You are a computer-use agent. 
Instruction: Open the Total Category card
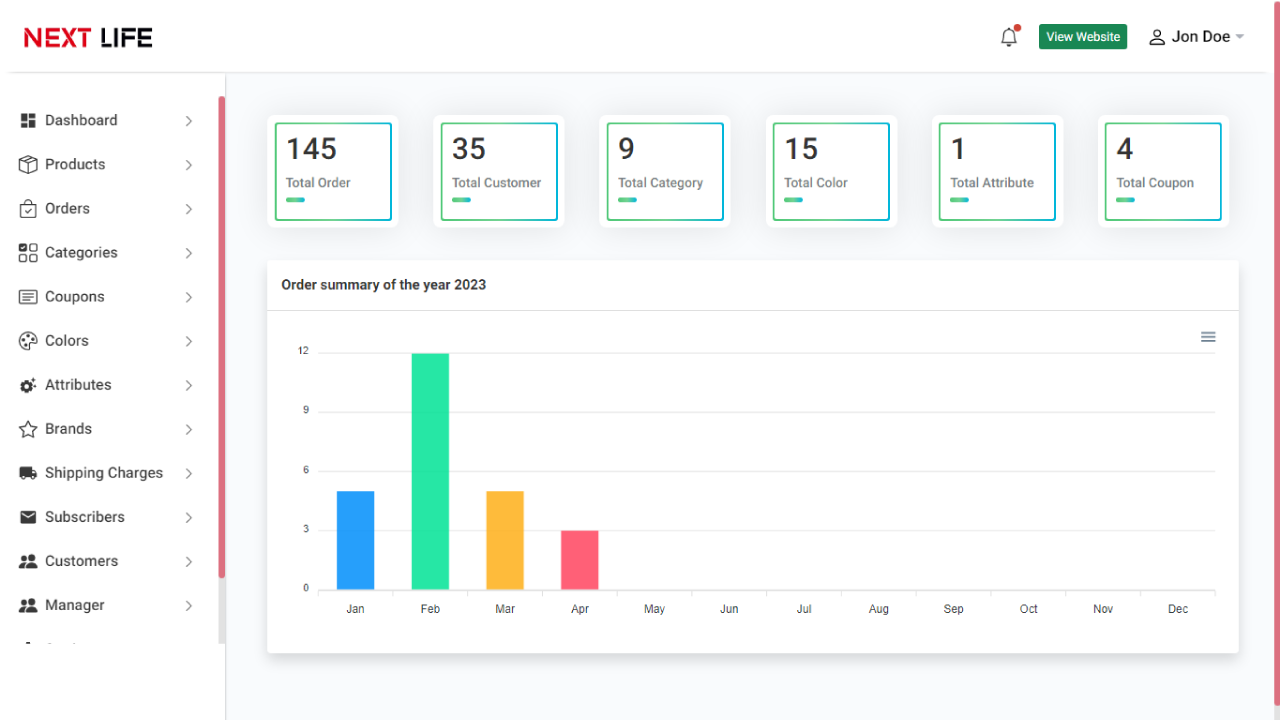(665, 171)
